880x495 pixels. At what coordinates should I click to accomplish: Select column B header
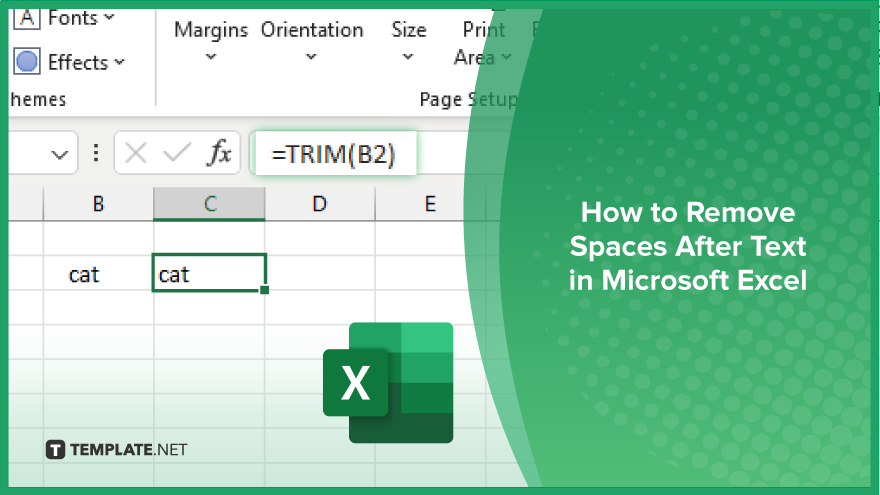pyautogui.click(x=98, y=204)
